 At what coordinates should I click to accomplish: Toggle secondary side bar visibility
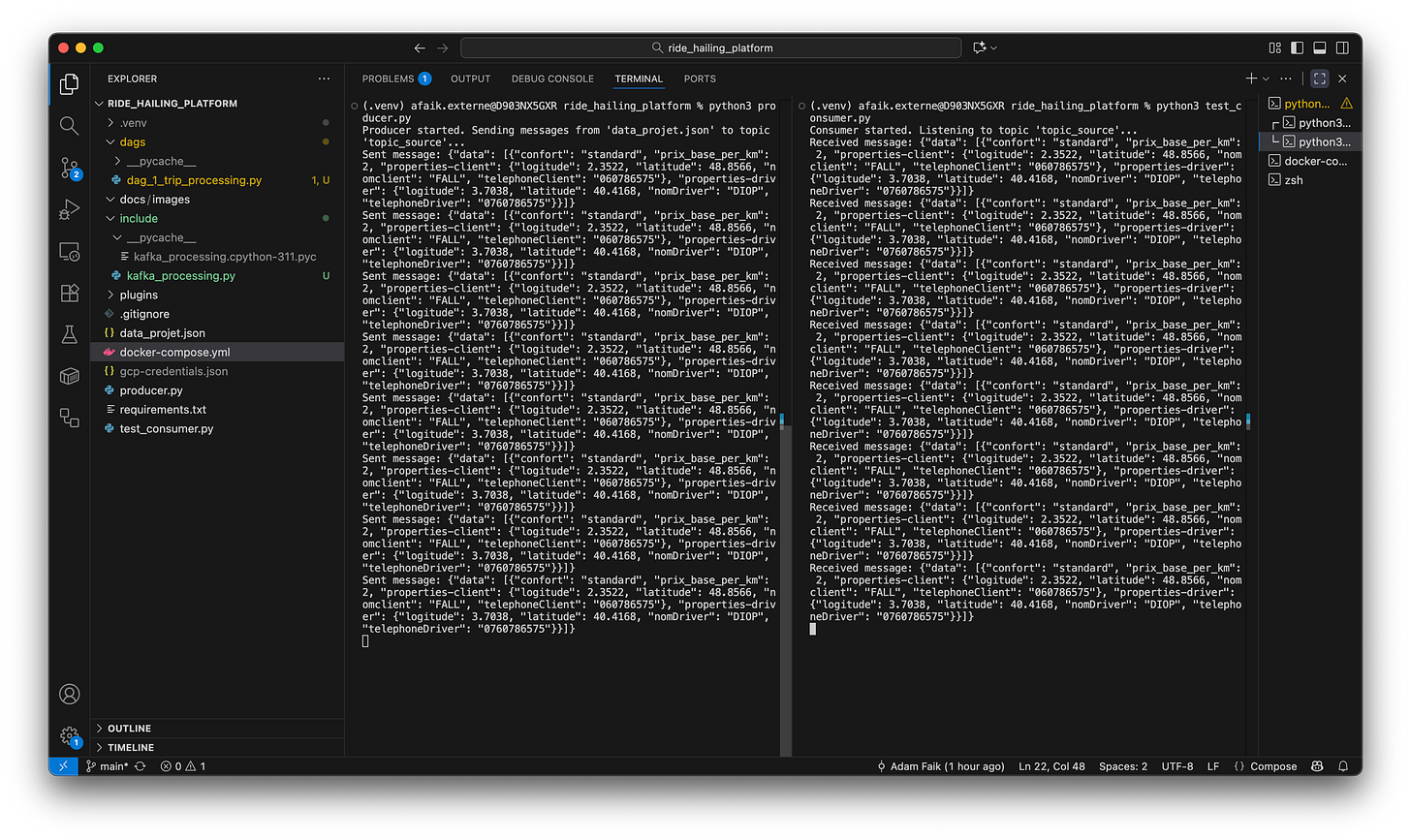pyautogui.click(x=1342, y=47)
